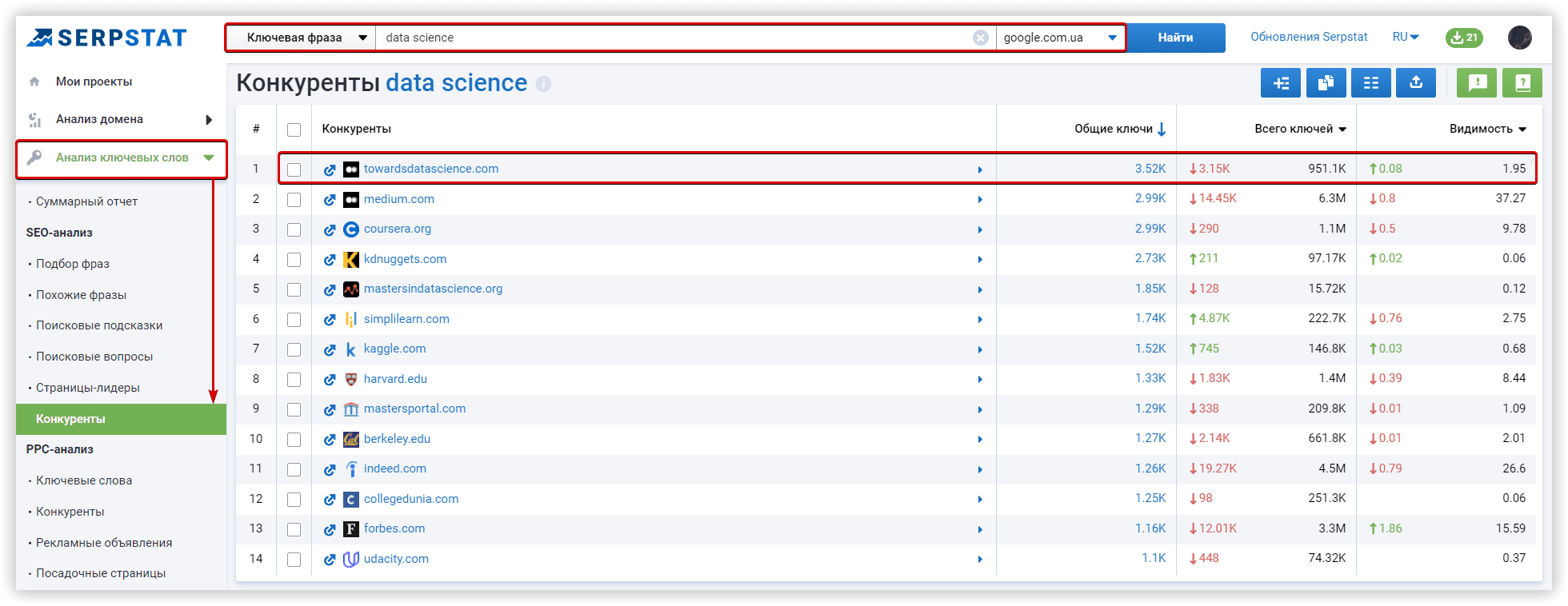Click the copy documents icon button

click(x=1326, y=82)
